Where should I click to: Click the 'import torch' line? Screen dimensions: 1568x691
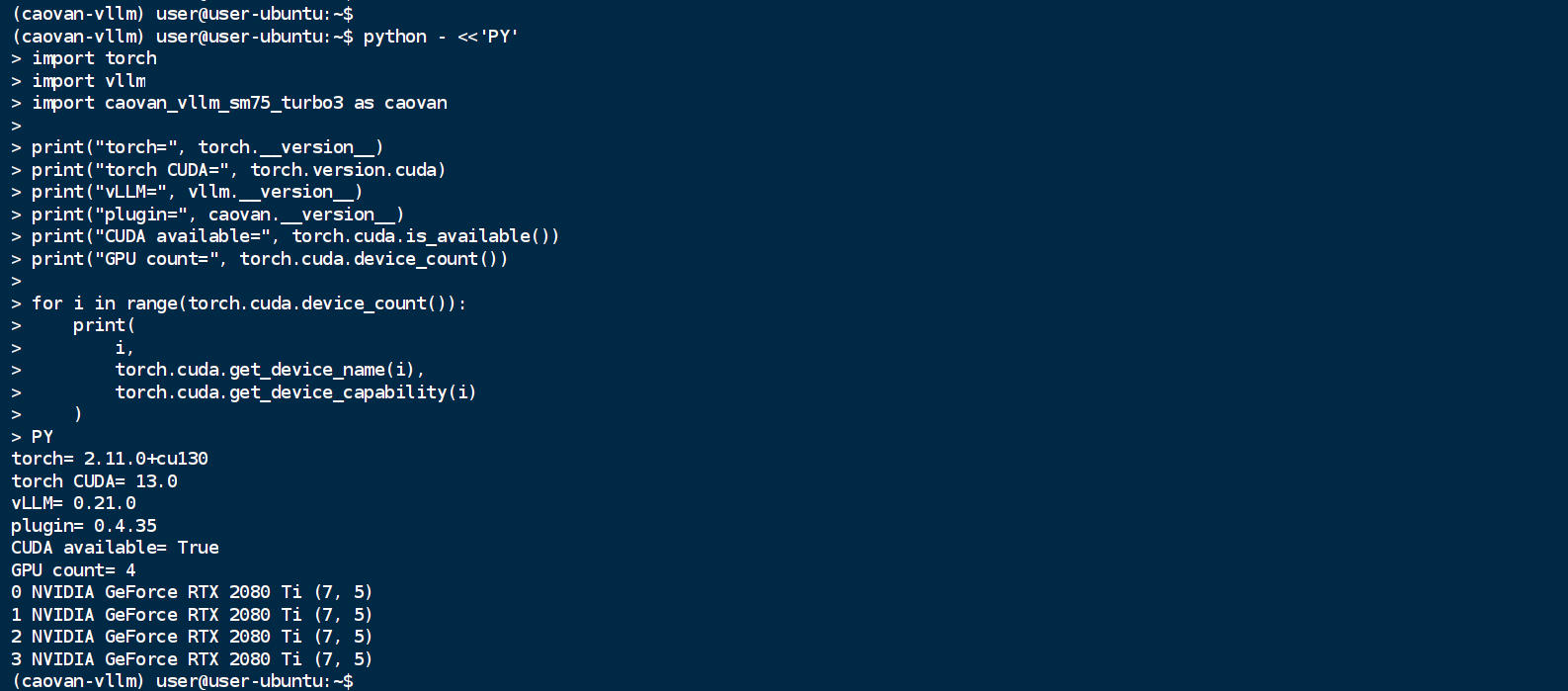[x=94, y=58]
